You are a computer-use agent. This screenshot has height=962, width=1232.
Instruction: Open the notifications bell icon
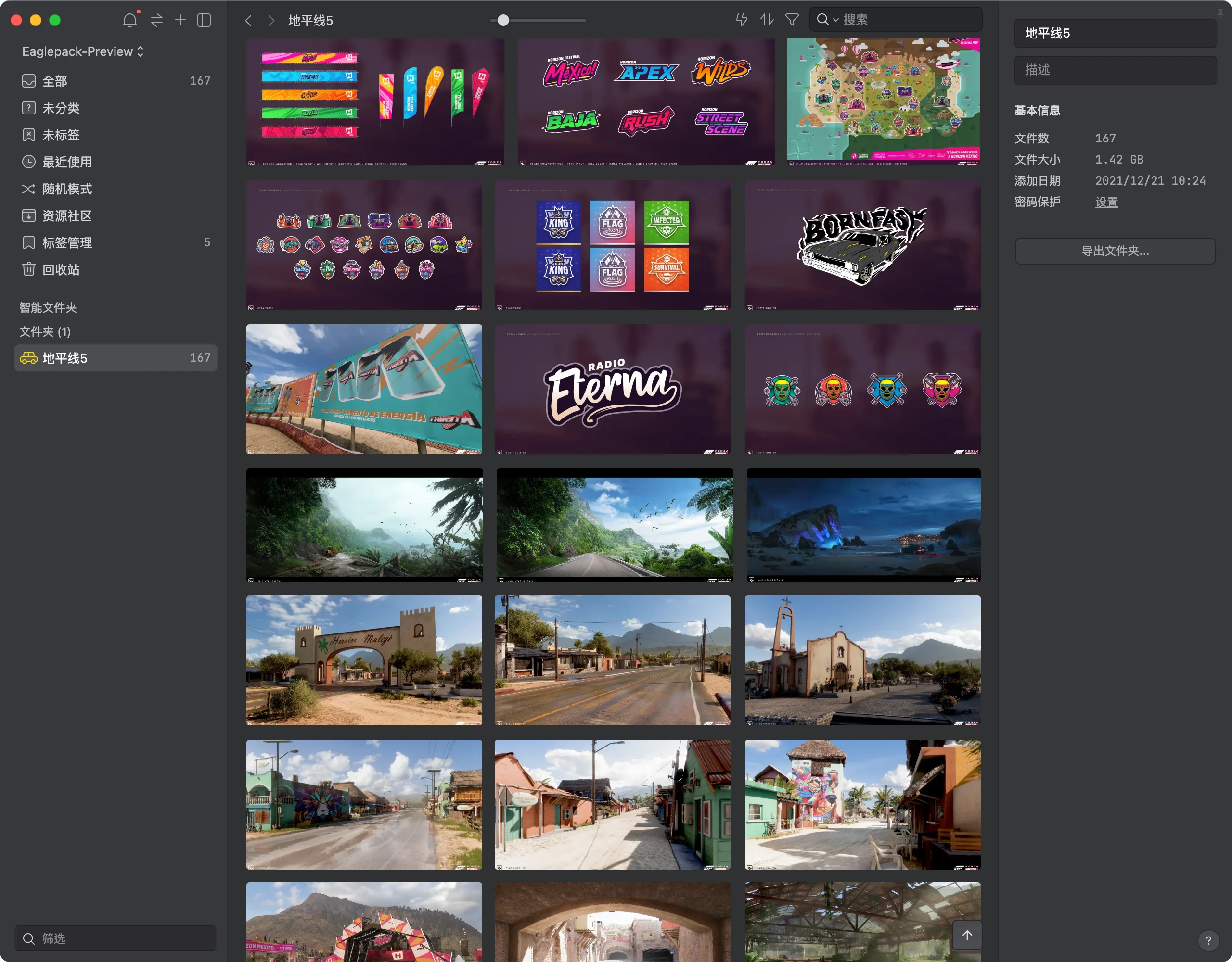pos(130,20)
